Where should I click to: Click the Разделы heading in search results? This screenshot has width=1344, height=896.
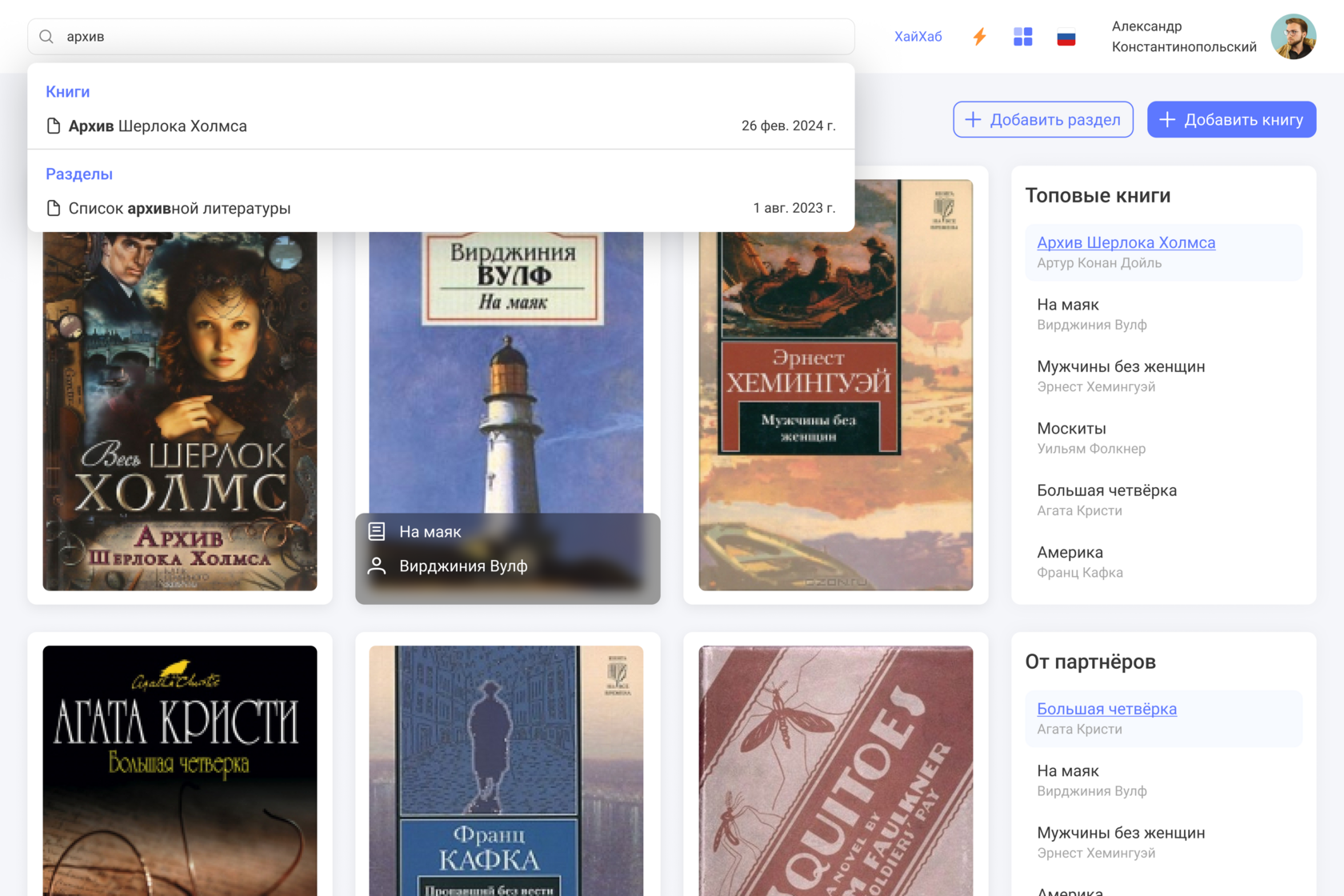pyautogui.click(x=79, y=174)
